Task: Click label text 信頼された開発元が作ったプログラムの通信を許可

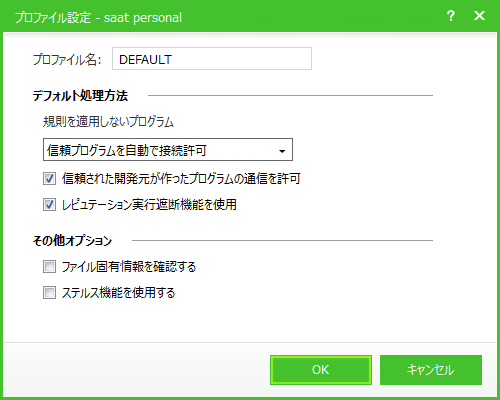Action: pos(181,179)
